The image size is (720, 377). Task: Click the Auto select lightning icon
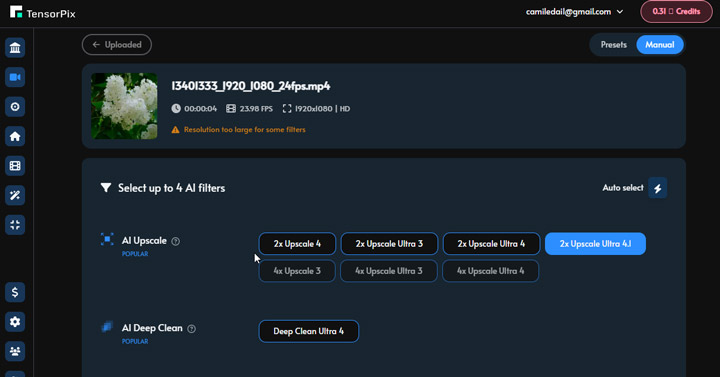click(658, 188)
